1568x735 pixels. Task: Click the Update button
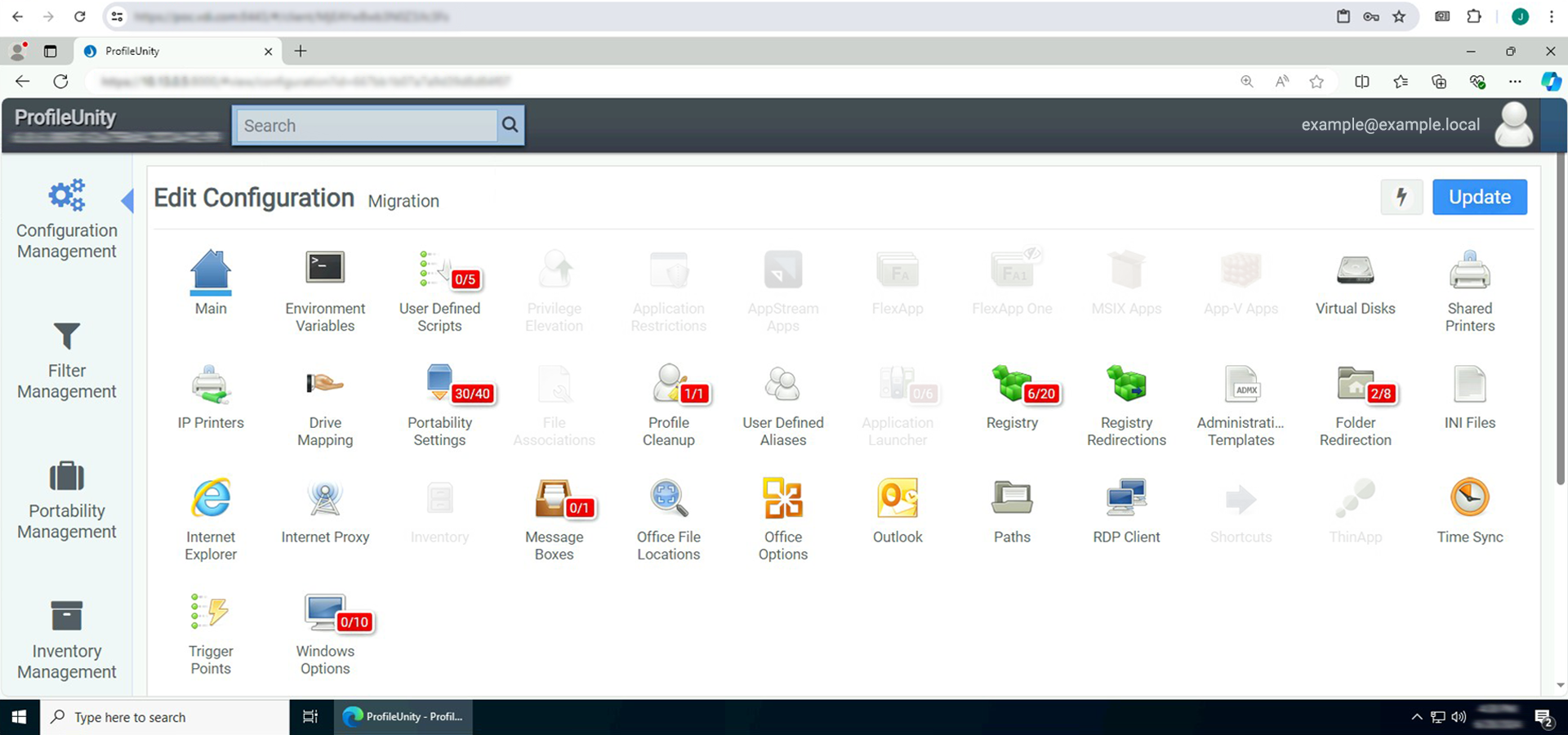pyautogui.click(x=1479, y=197)
